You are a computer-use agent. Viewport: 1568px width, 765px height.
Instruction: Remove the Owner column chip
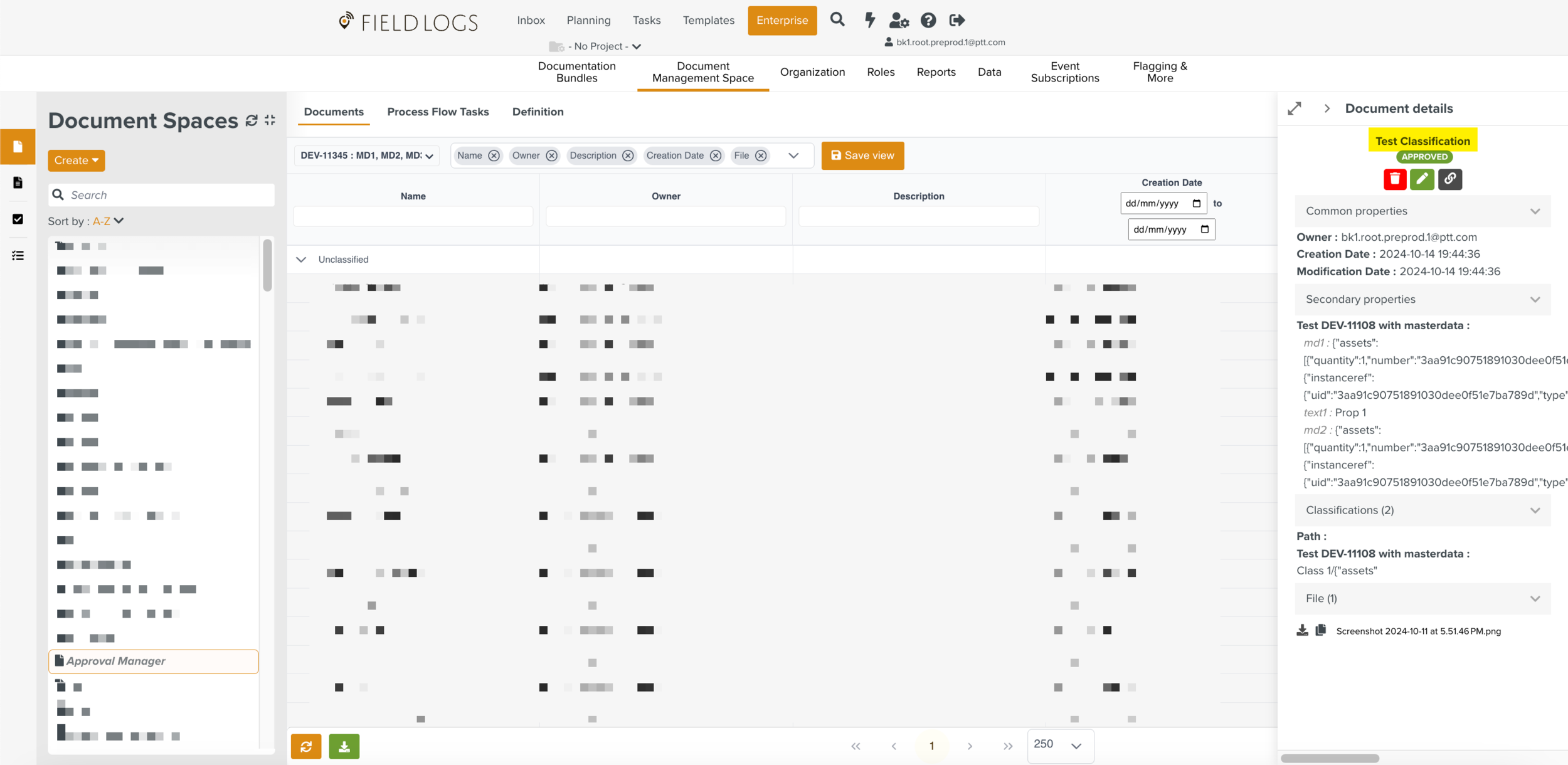pos(551,156)
